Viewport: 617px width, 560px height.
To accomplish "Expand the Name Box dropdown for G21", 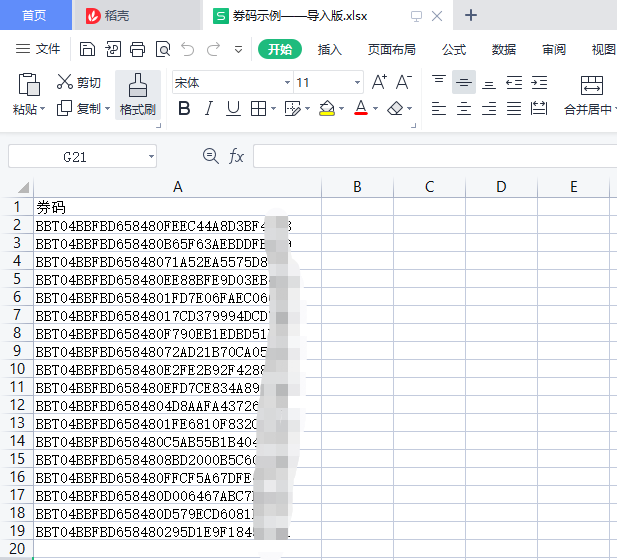I will (x=151, y=157).
